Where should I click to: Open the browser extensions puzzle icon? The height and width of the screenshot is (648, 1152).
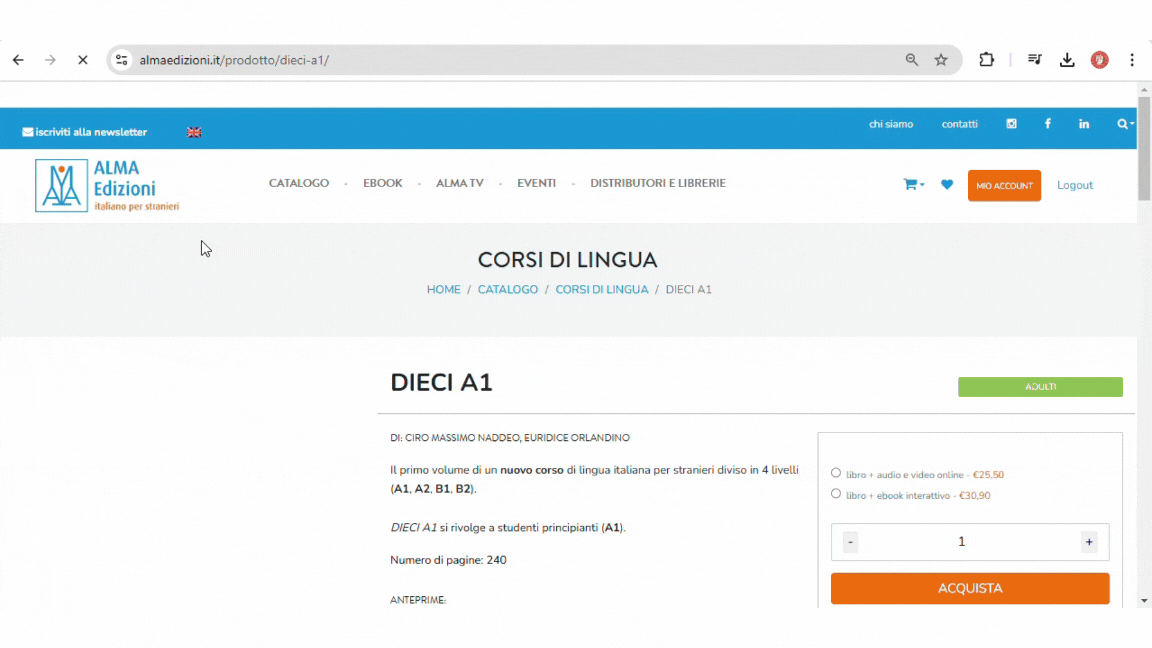tap(987, 60)
